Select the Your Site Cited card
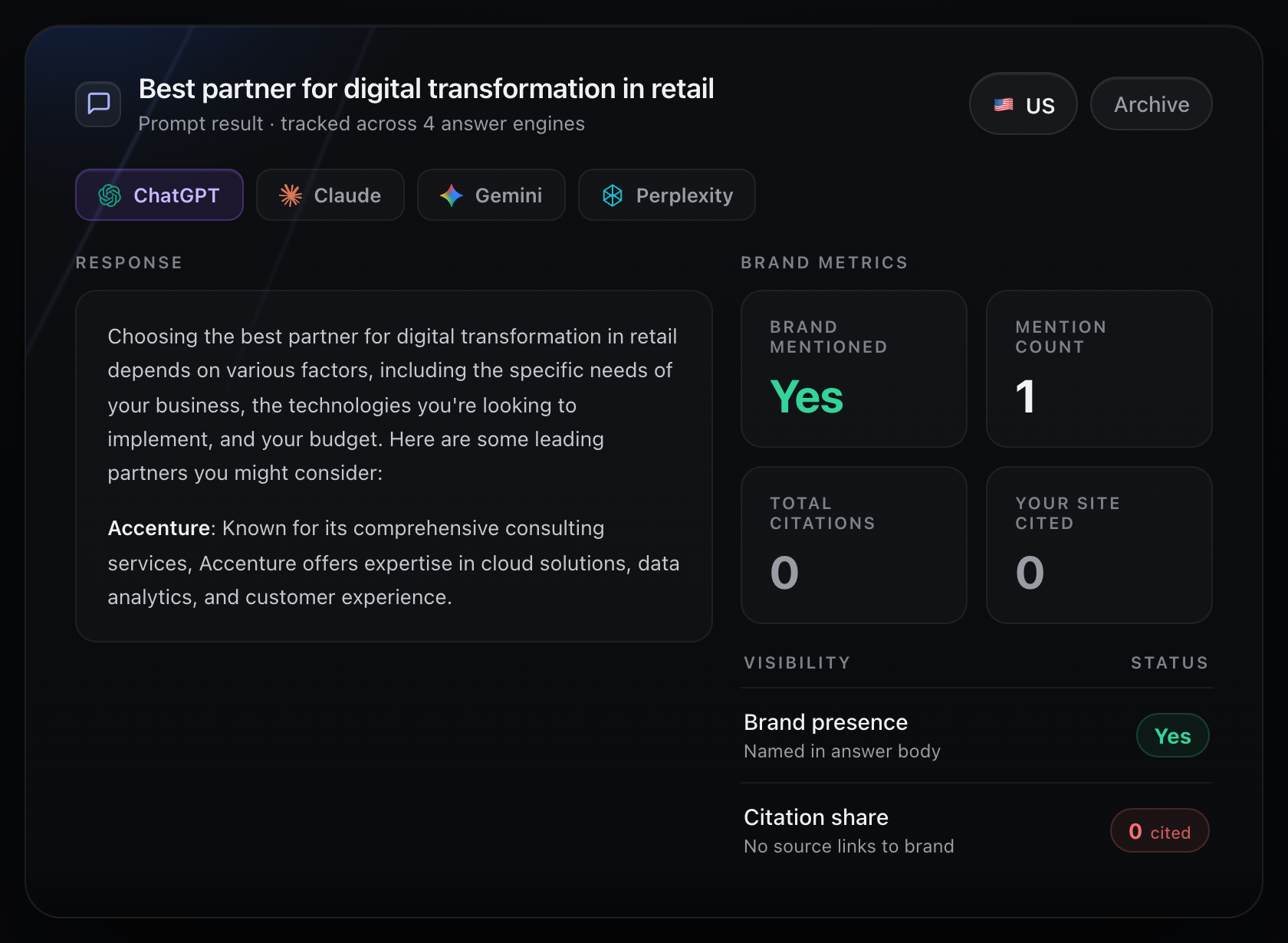This screenshot has height=943, width=1288. (1099, 545)
